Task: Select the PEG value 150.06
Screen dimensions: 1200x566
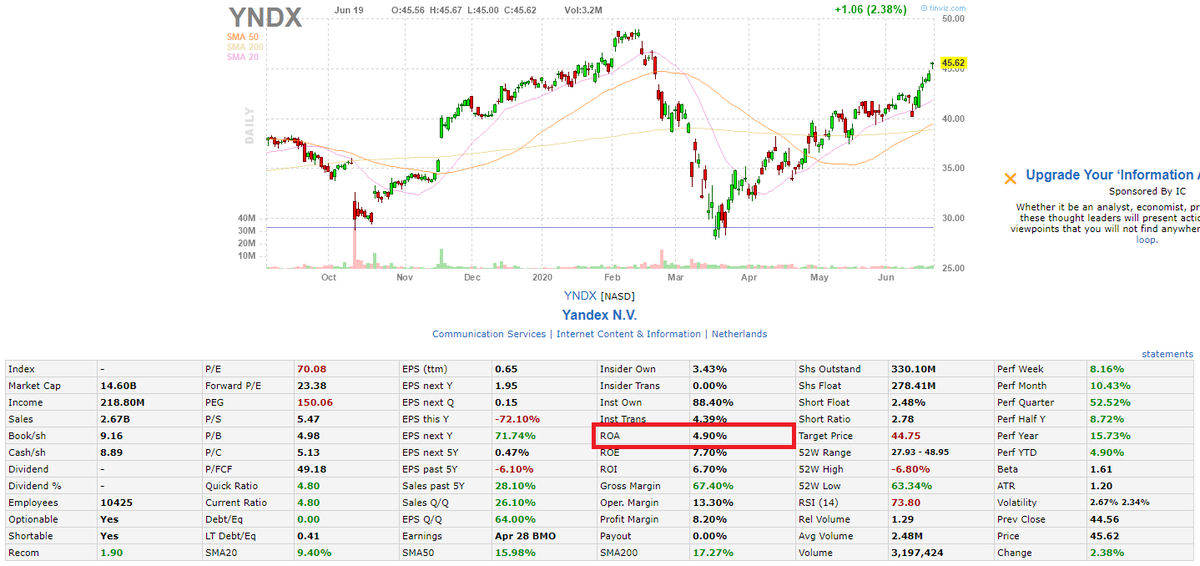Action: coord(315,403)
